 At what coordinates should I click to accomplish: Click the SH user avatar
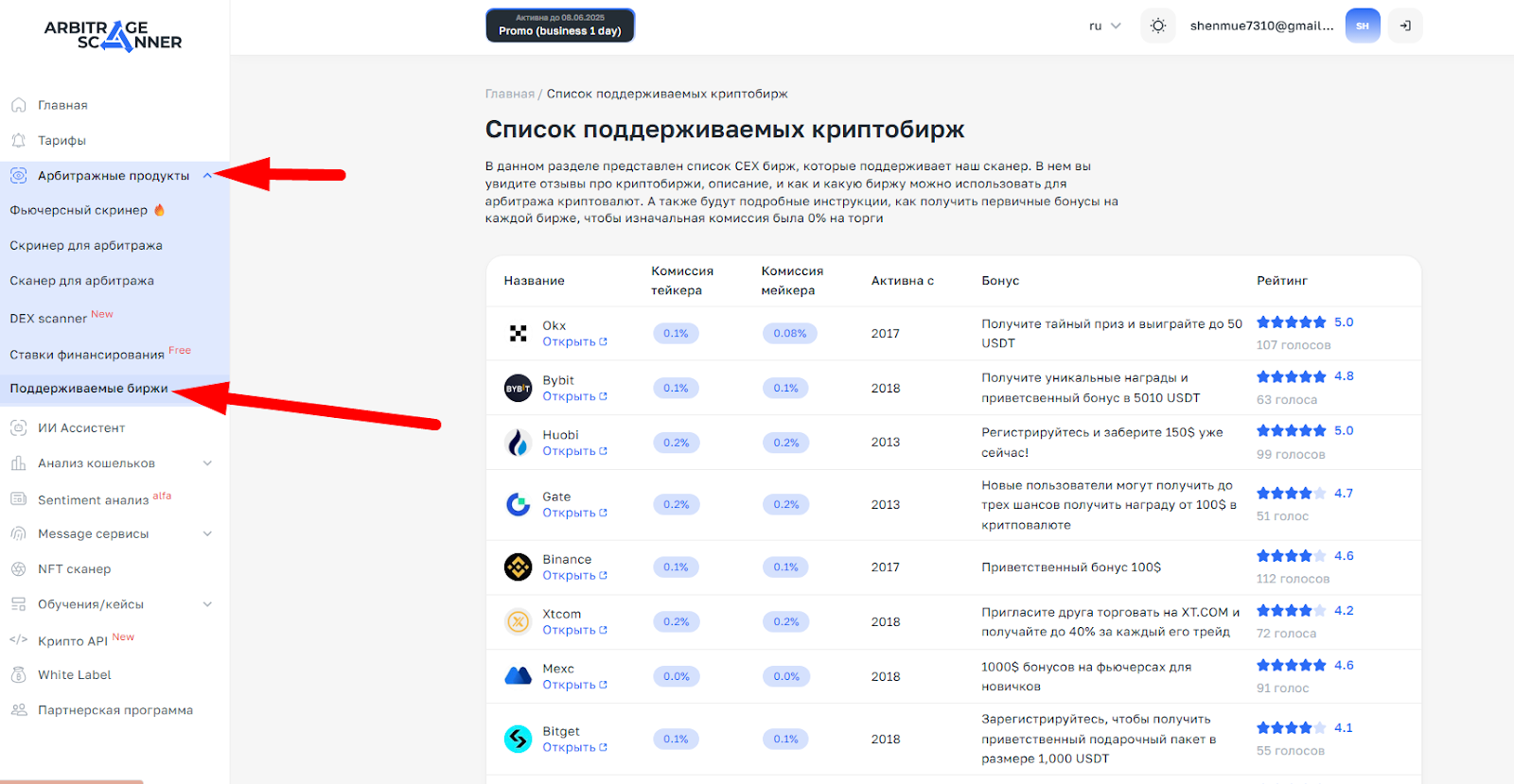(1363, 26)
